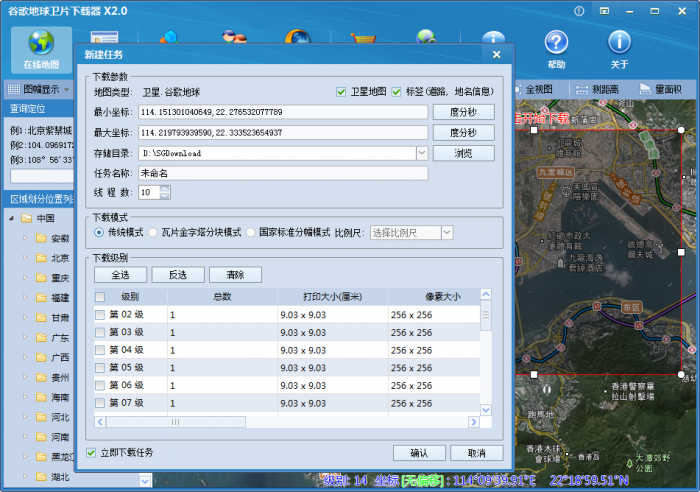The image size is (700, 492).
Task: Check the 第 05 级 checkbox
Action: (100, 368)
